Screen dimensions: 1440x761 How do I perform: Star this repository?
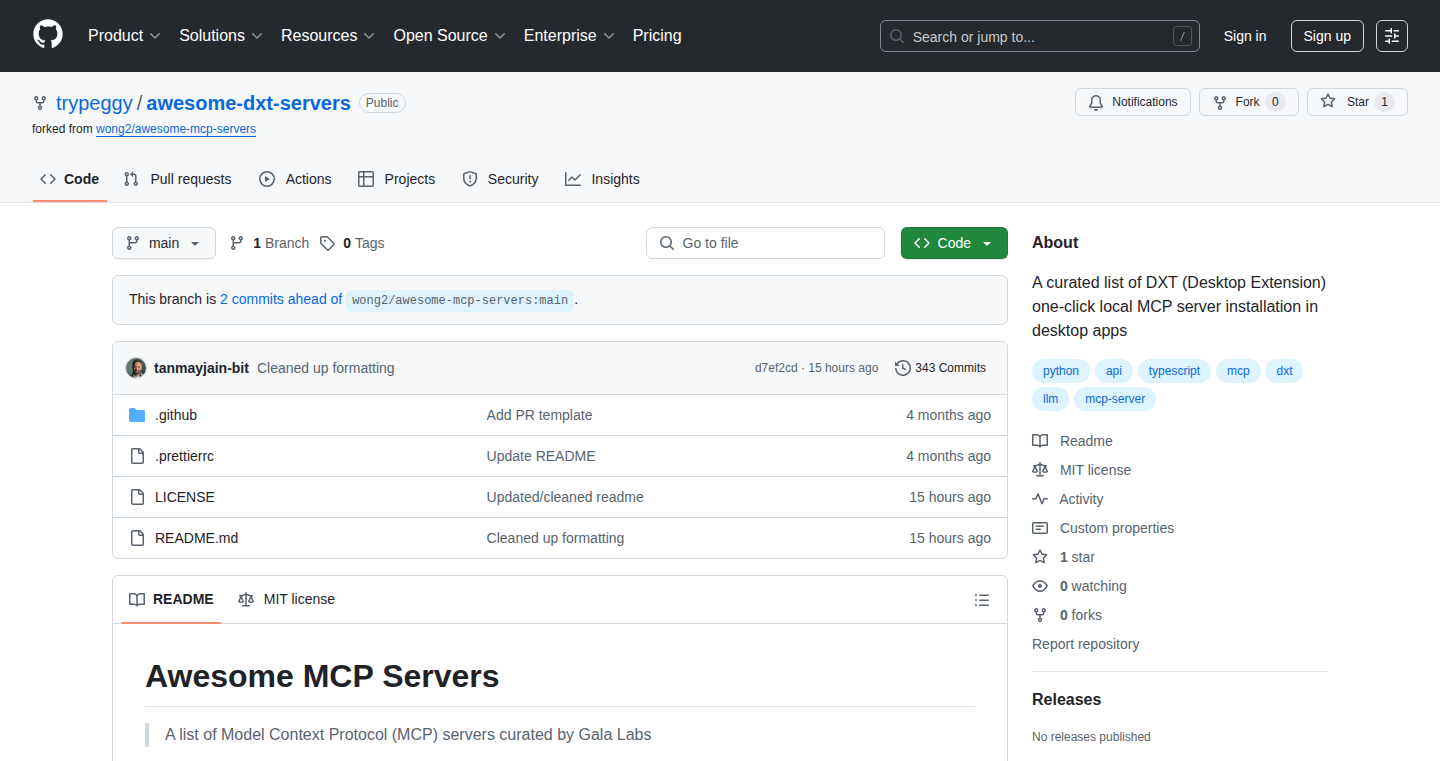click(x=1357, y=102)
